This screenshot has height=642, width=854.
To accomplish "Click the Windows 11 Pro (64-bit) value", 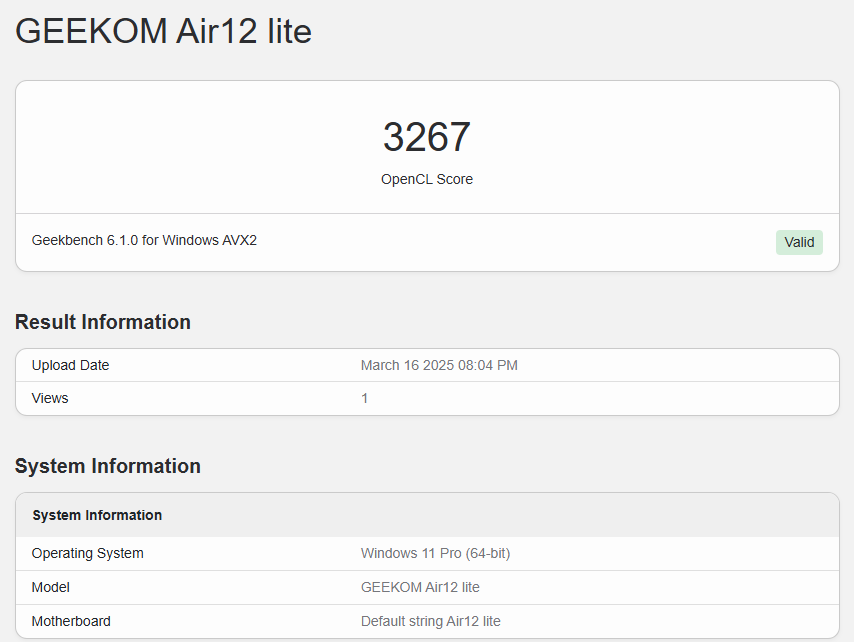I will point(435,553).
